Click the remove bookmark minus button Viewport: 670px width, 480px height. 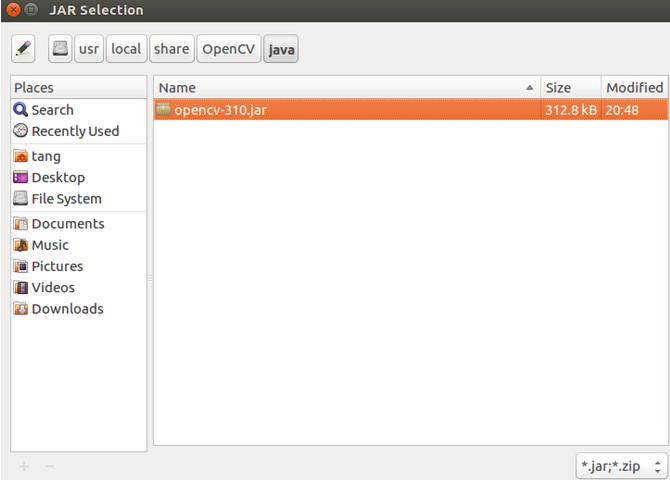(50, 466)
